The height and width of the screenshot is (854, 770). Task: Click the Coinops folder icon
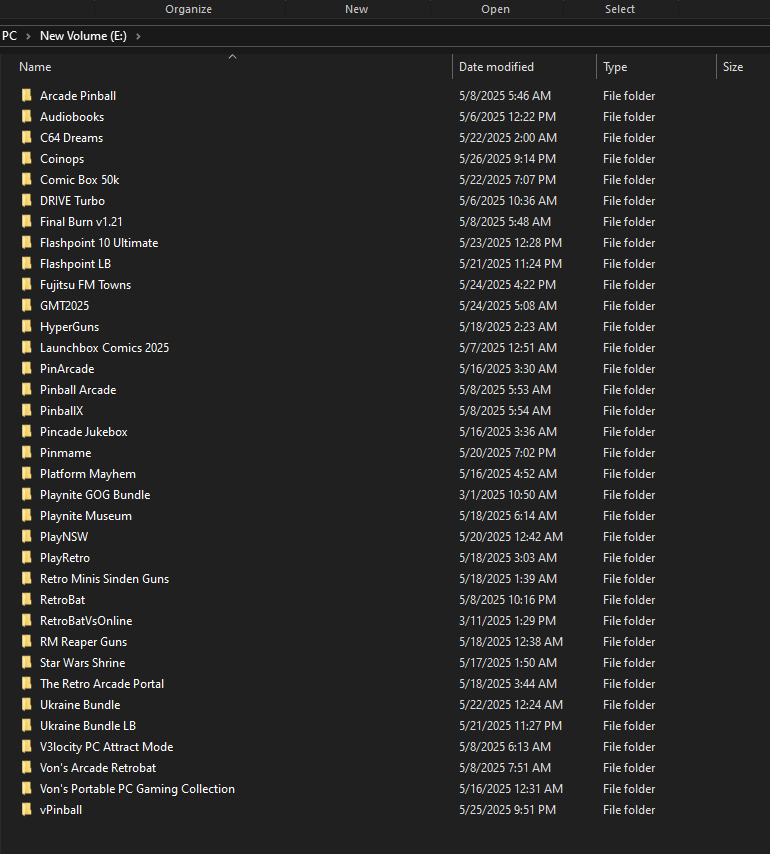tap(26, 158)
